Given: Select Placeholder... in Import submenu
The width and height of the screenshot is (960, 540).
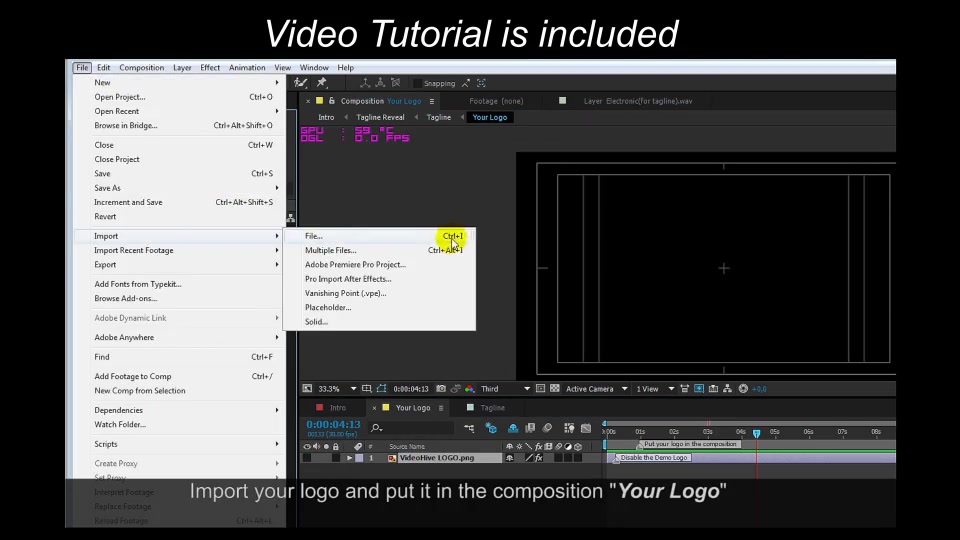Looking at the screenshot, I should click(x=379, y=307).
